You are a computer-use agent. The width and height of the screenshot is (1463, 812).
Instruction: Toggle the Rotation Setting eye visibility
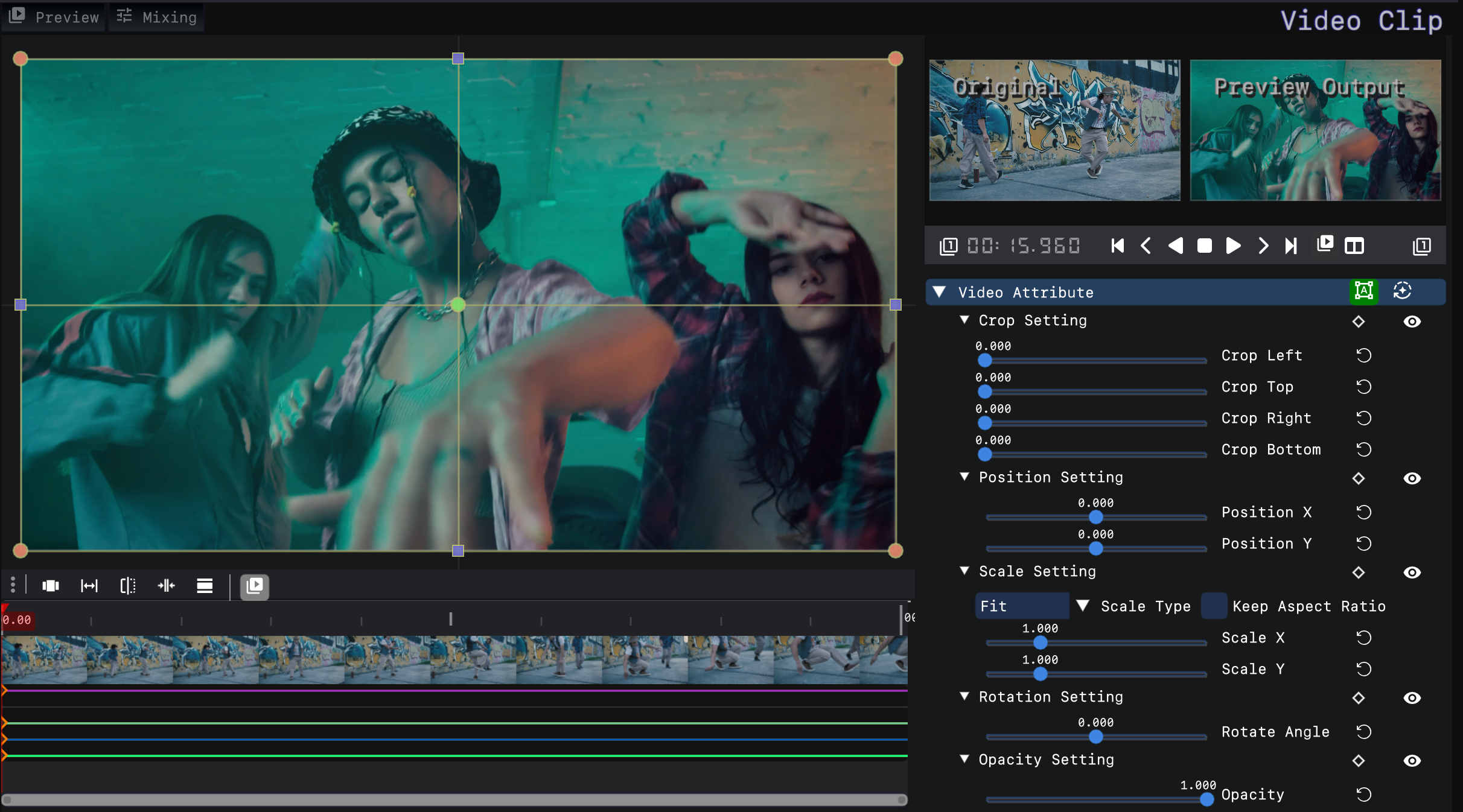coord(1412,698)
